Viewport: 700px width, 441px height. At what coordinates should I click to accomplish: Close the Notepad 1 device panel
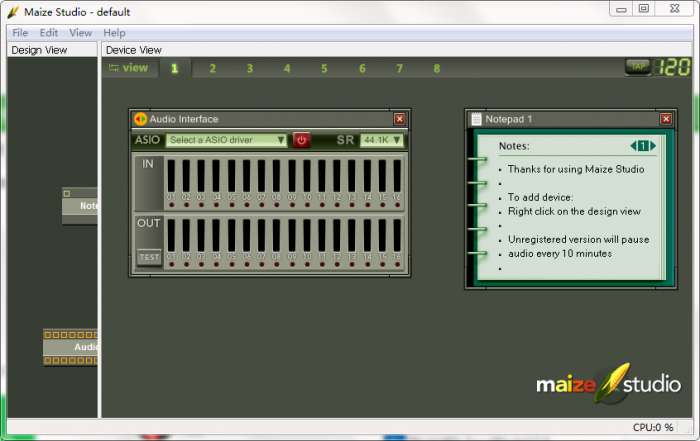click(667, 119)
